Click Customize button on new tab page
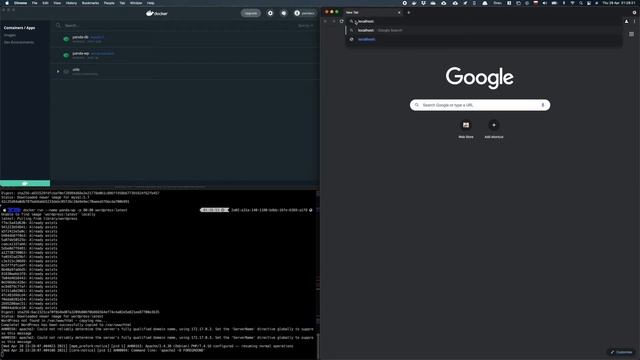This screenshot has width=640, height=360. [x=621, y=352]
